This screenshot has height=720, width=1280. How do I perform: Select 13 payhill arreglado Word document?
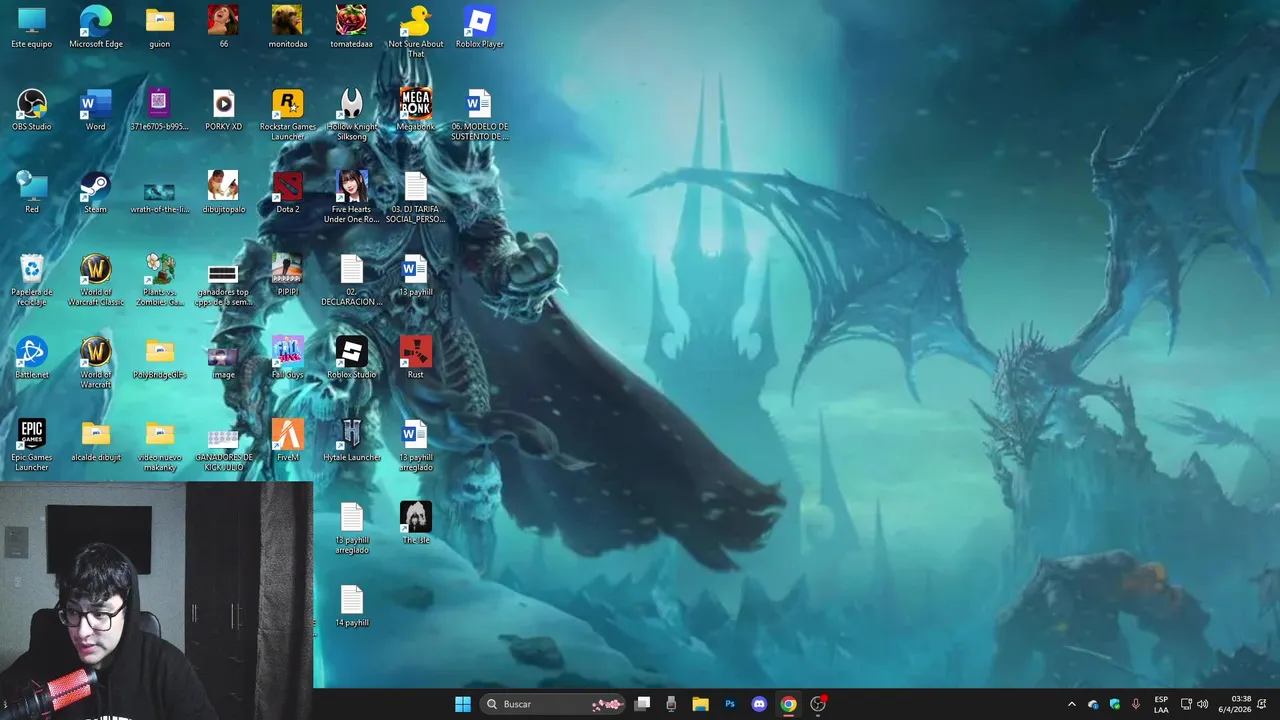point(416,445)
